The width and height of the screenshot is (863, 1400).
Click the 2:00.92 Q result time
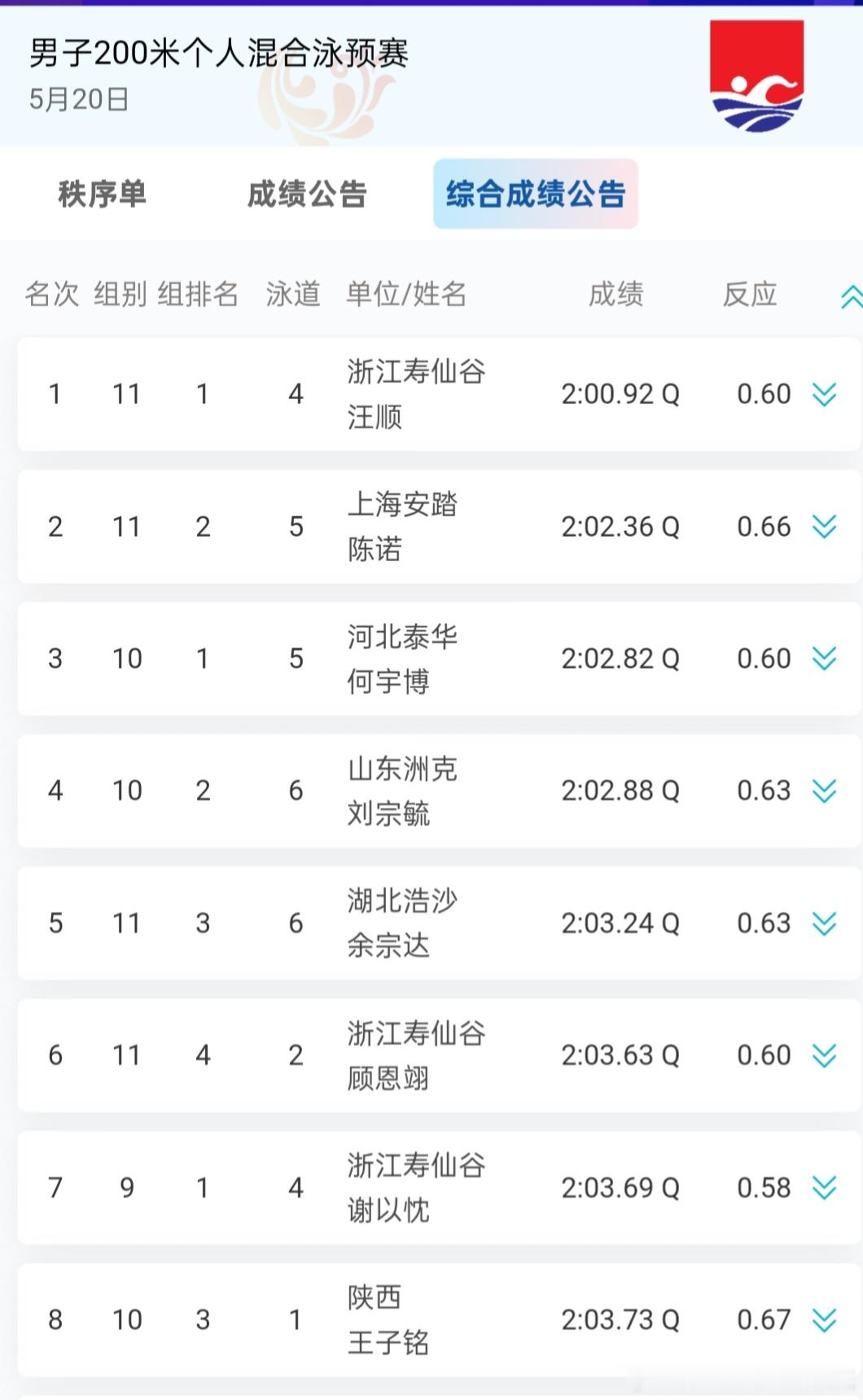pos(620,394)
